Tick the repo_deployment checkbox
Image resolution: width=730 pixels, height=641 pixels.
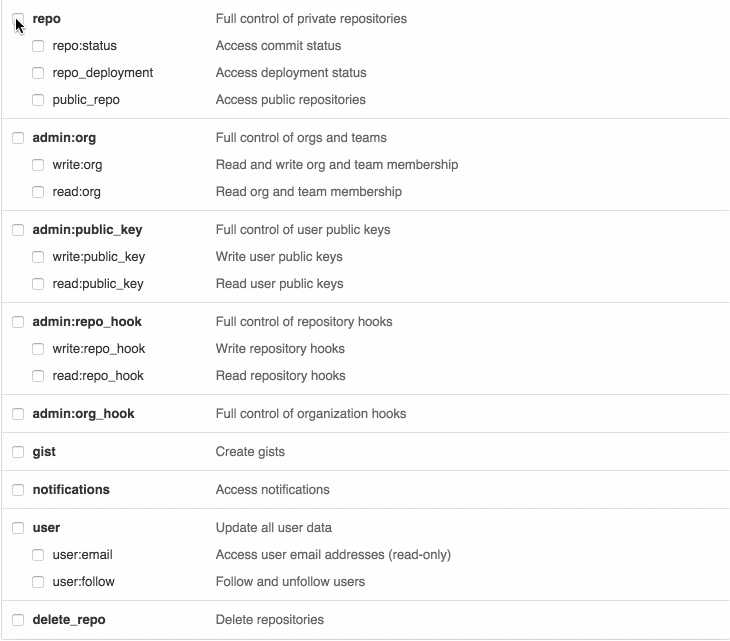(38, 73)
